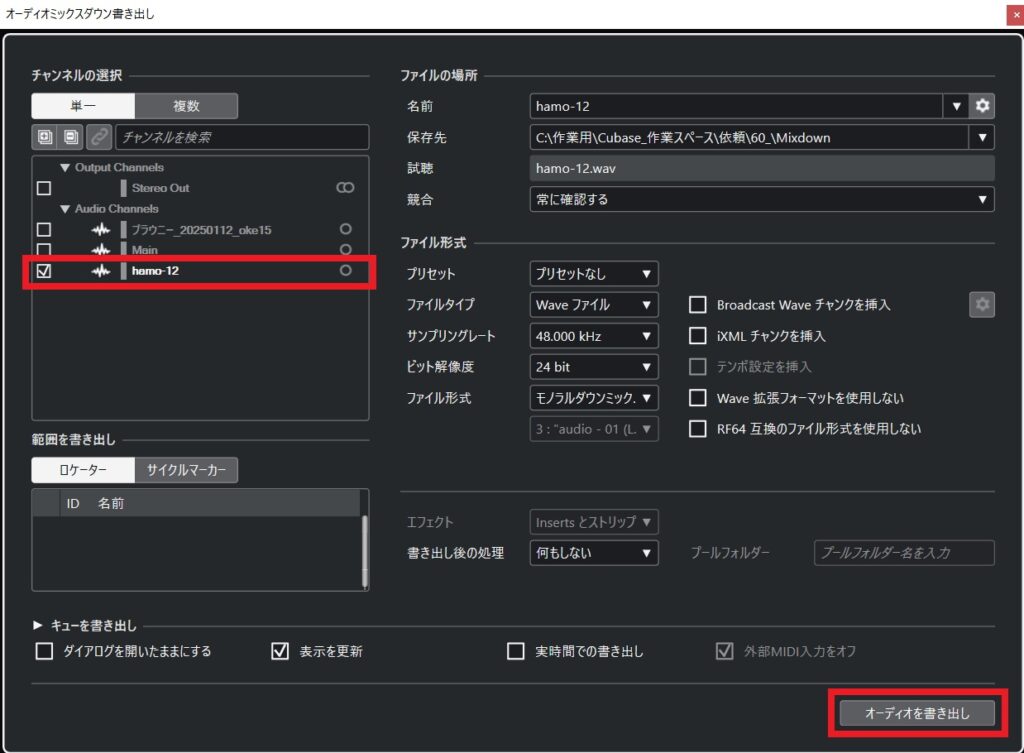Click the stereo icon on Stereo Out row
This screenshot has height=753, width=1024.
click(345, 188)
